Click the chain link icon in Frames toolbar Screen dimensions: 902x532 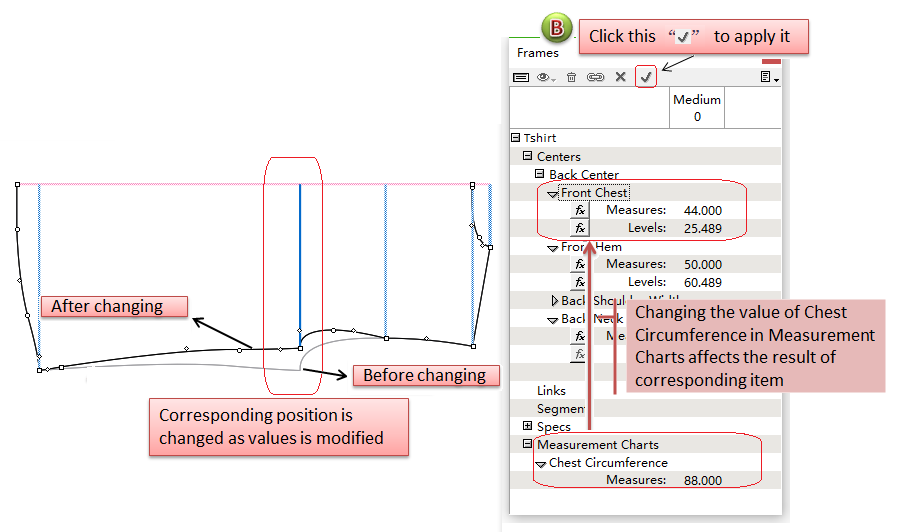click(596, 76)
